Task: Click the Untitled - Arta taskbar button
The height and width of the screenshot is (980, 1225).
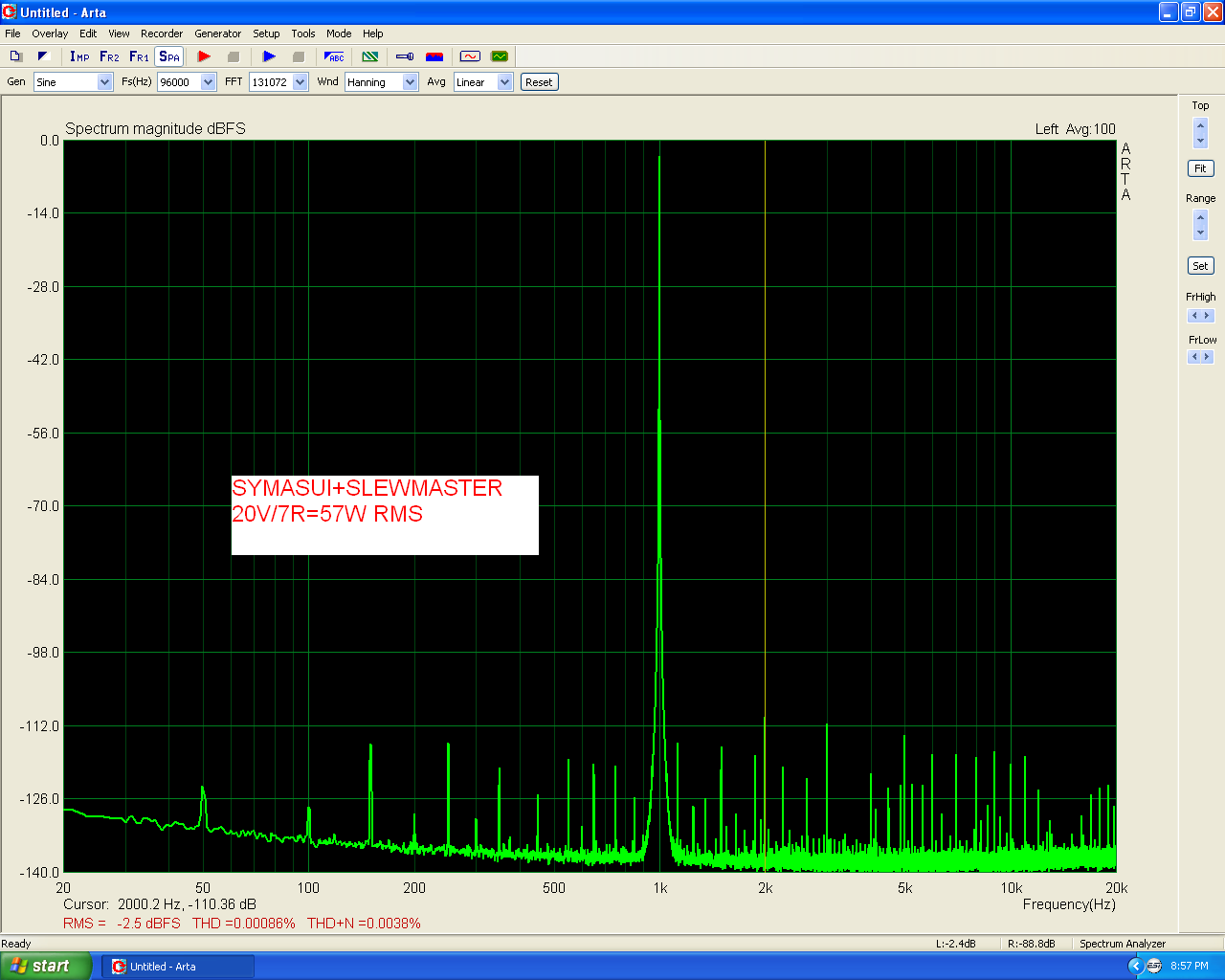Action: tap(178, 967)
